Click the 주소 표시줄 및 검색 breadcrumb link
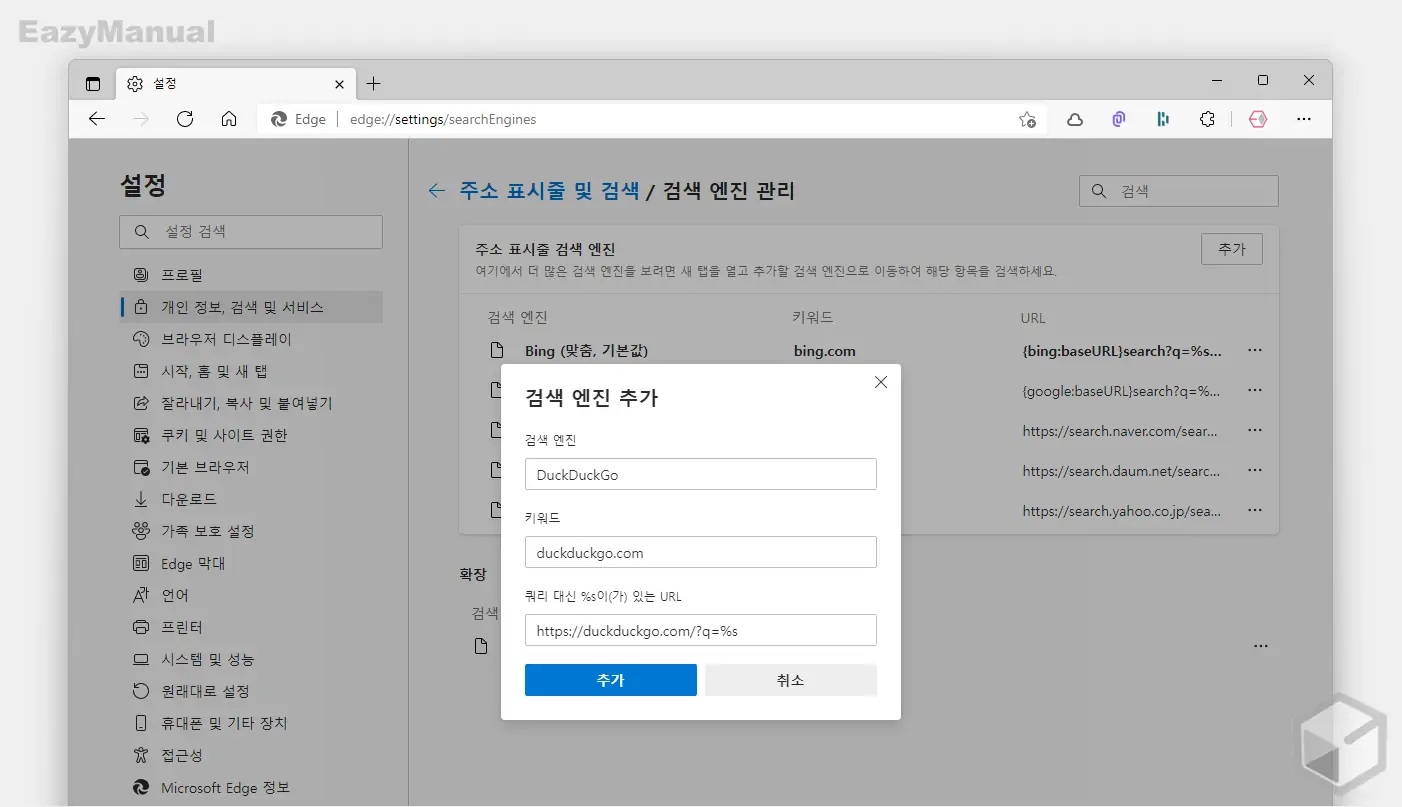The height and width of the screenshot is (807, 1402). coord(549,191)
